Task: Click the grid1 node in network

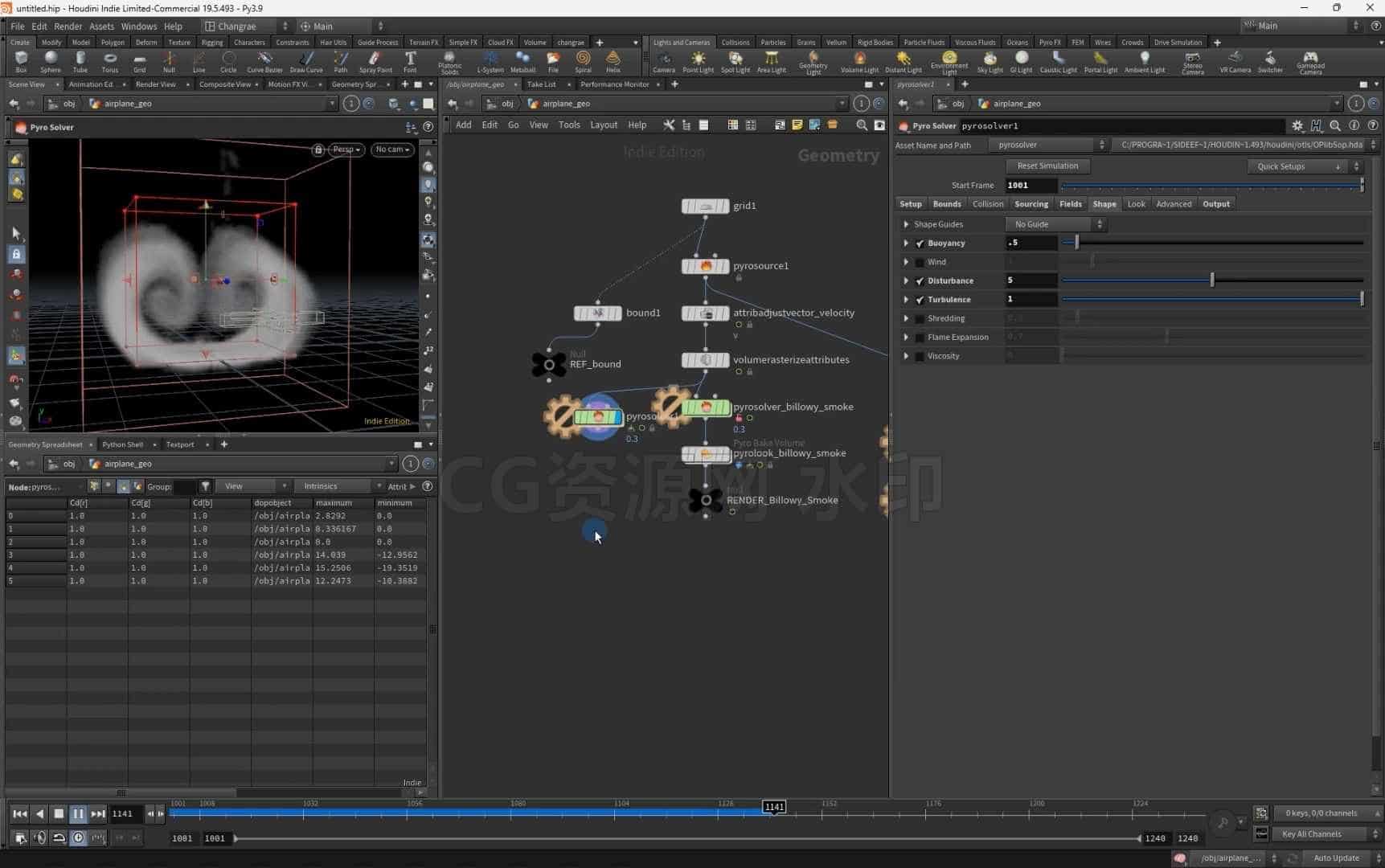Action: click(705, 207)
